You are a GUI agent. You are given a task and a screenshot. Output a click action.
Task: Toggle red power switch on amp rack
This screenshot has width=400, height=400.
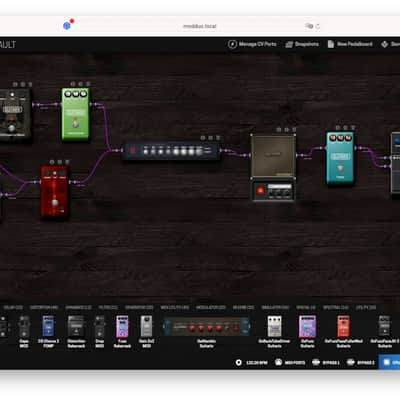(133, 151)
